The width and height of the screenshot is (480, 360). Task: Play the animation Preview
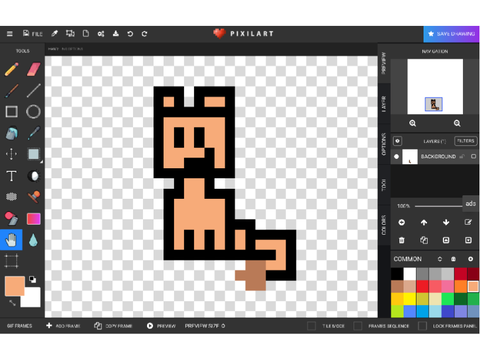tap(161, 326)
